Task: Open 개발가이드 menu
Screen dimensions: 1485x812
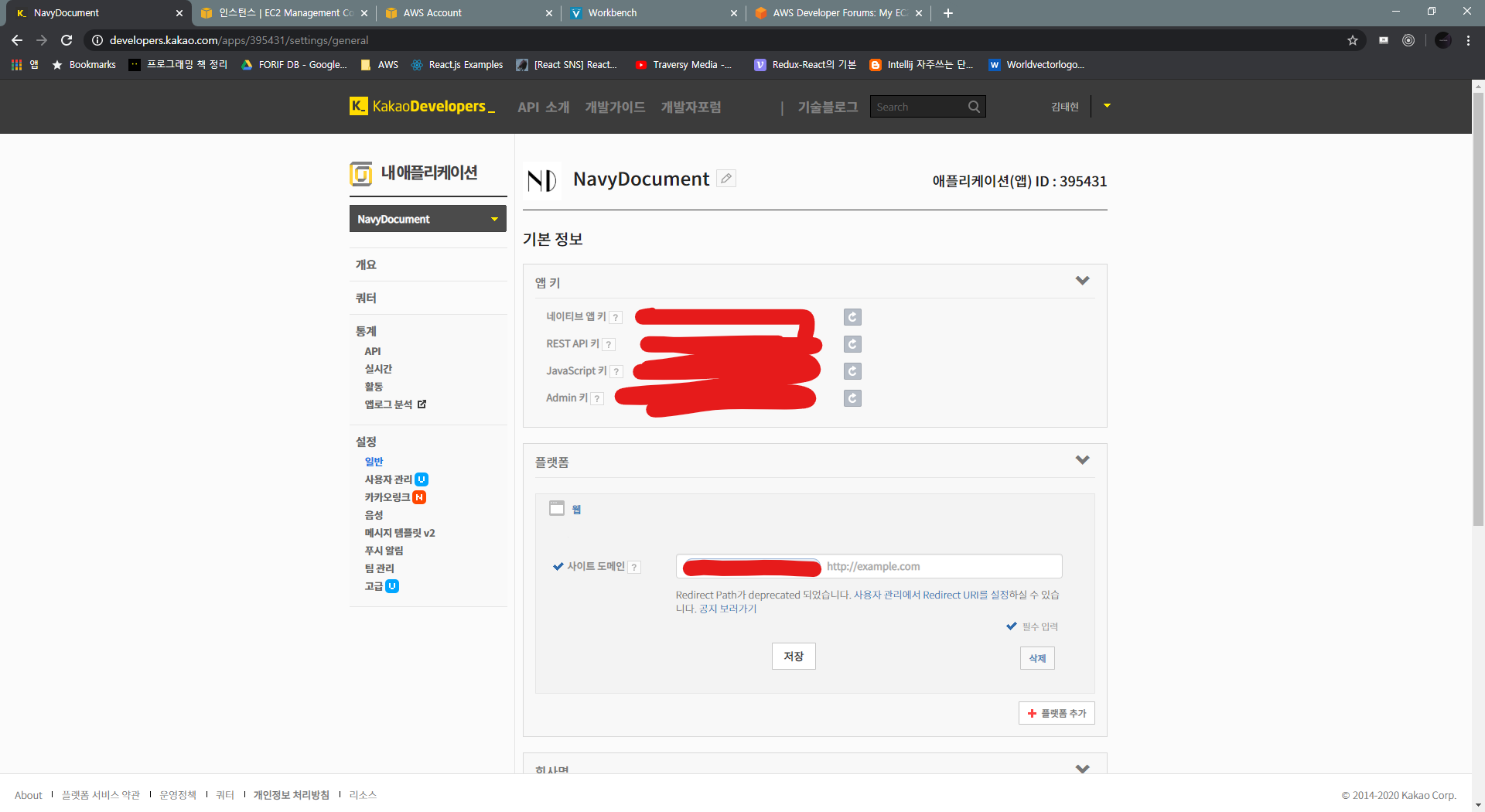Action: click(615, 107)
